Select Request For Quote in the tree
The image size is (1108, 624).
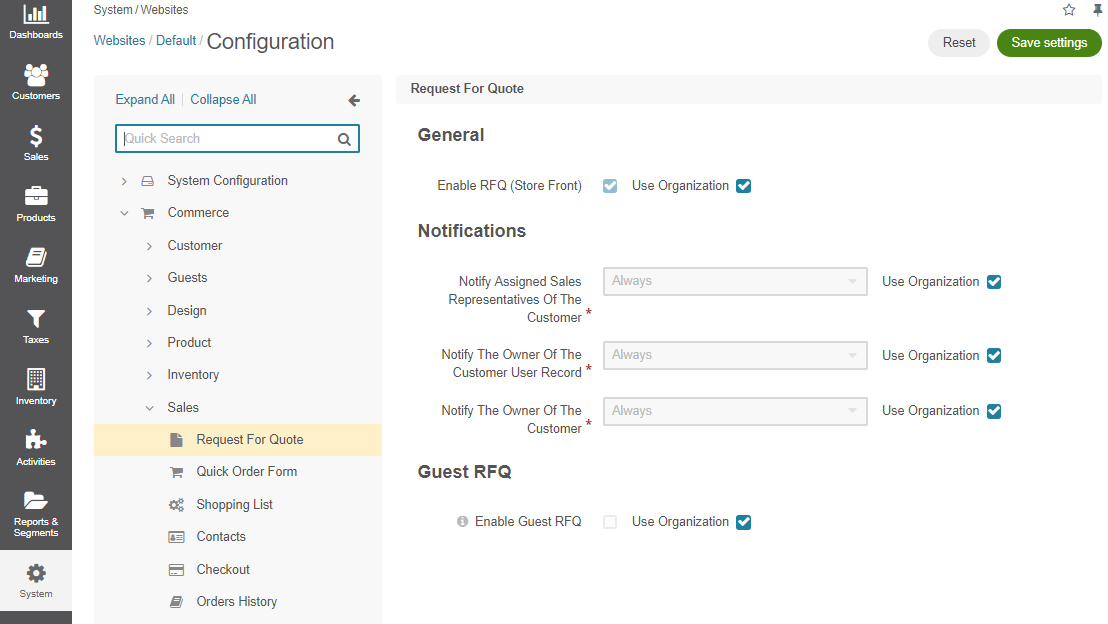point(238,440)
